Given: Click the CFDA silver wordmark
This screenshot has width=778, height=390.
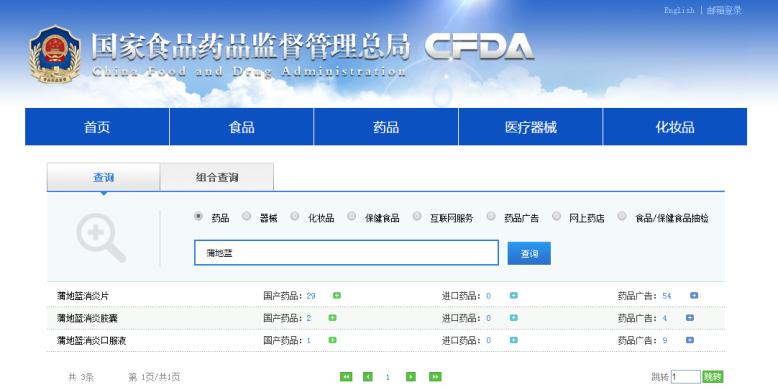Looking at the screenshot, I should [479, 47].
